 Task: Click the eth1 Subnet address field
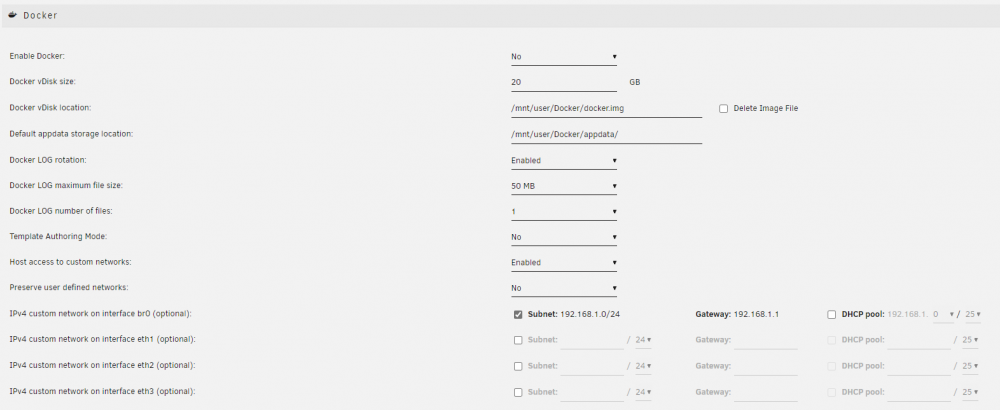[592, 340]
